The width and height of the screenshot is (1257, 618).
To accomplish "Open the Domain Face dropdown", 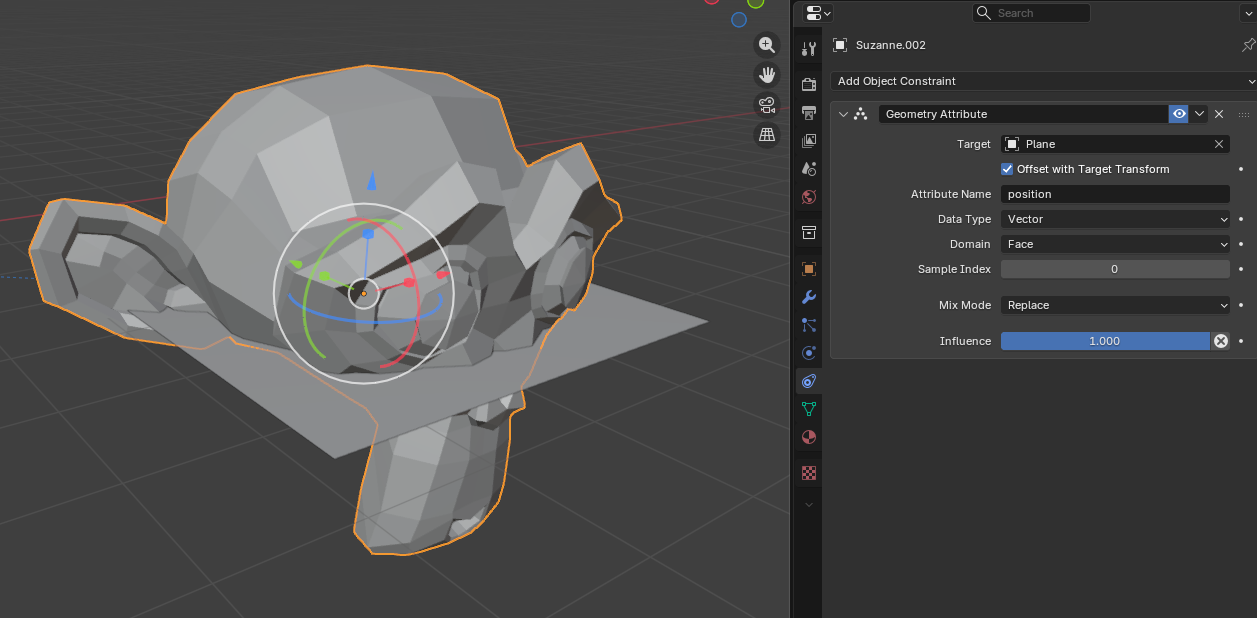I will pos(1115,244).
